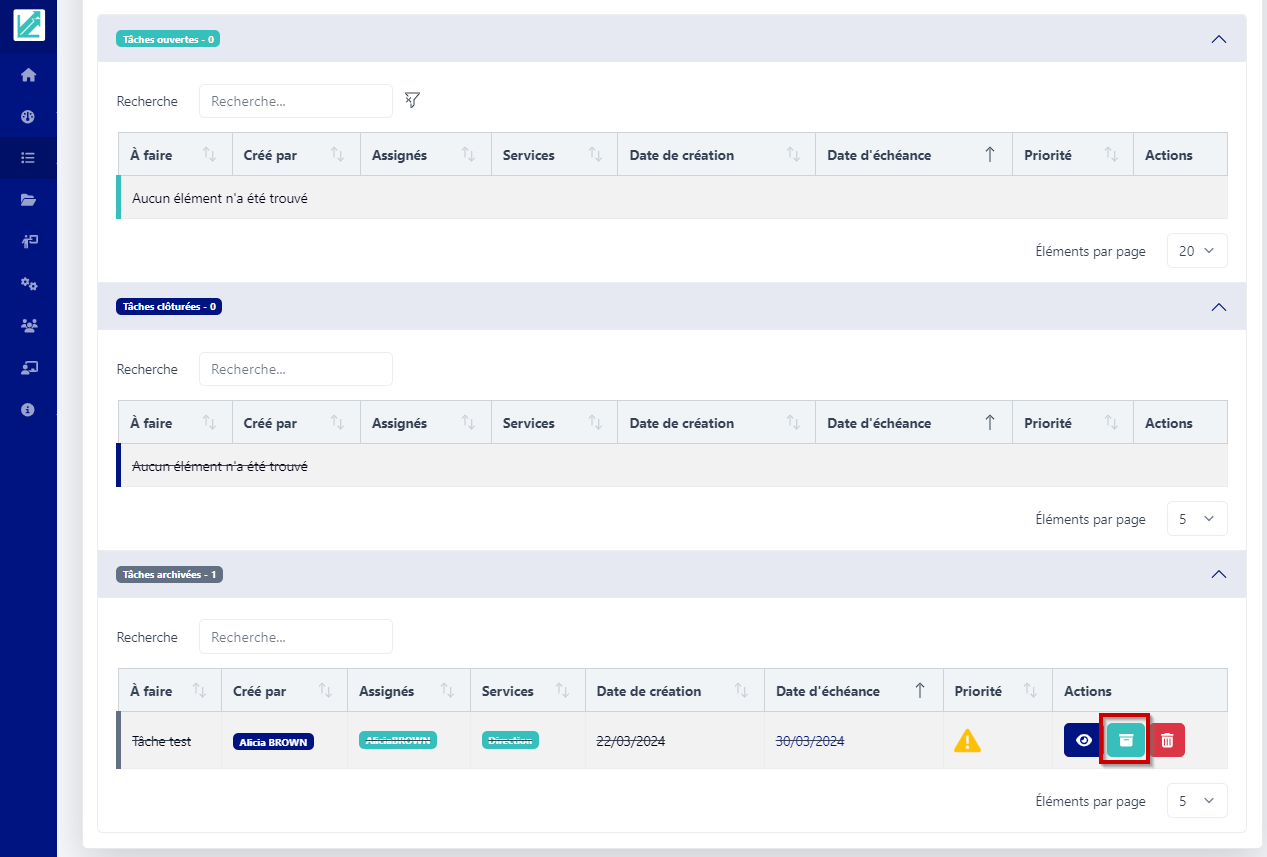Unarchive Tâche test with the teal archive button

click(x=1126, y=740)
